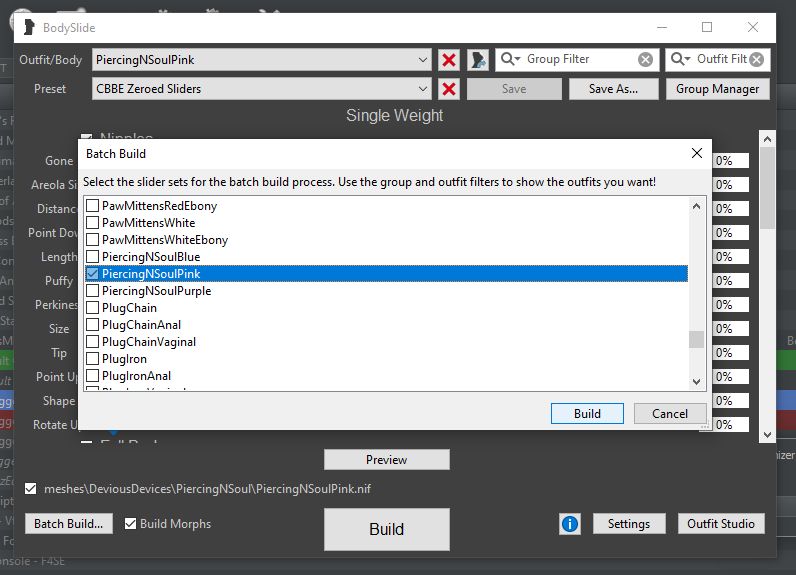Check PawMittensWhiteEbony checkbox
This screenshot has width=796, height=575.
point(92,240)
